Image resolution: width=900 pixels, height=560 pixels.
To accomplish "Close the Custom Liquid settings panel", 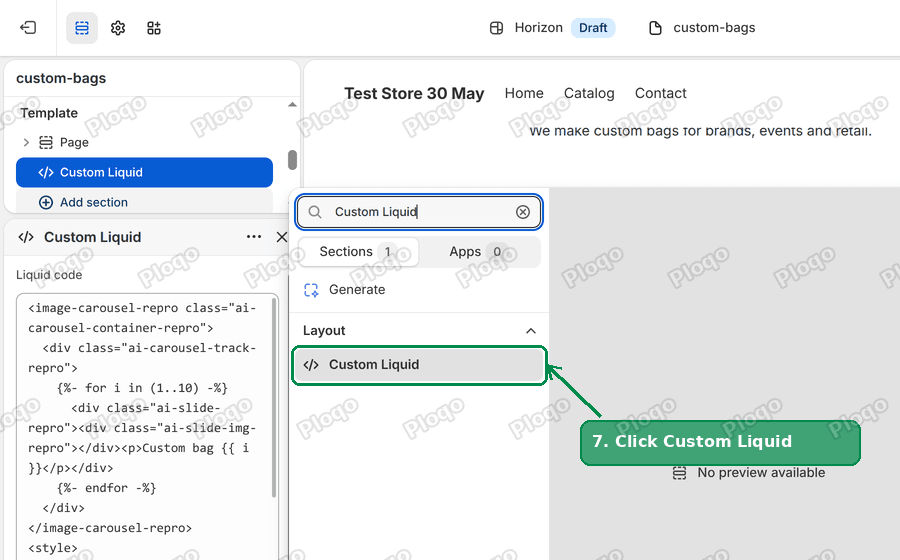I will [281, 237].
